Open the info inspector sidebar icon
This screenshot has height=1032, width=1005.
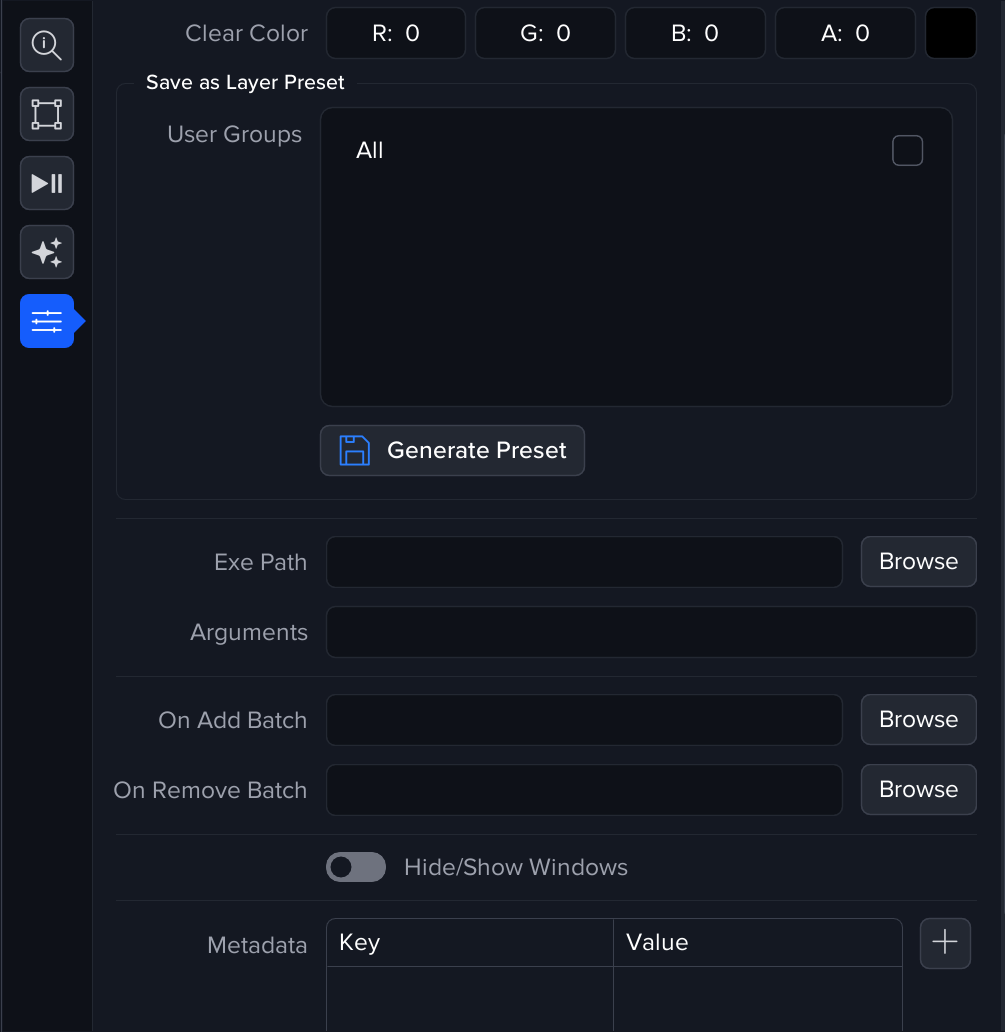[47, 45]
